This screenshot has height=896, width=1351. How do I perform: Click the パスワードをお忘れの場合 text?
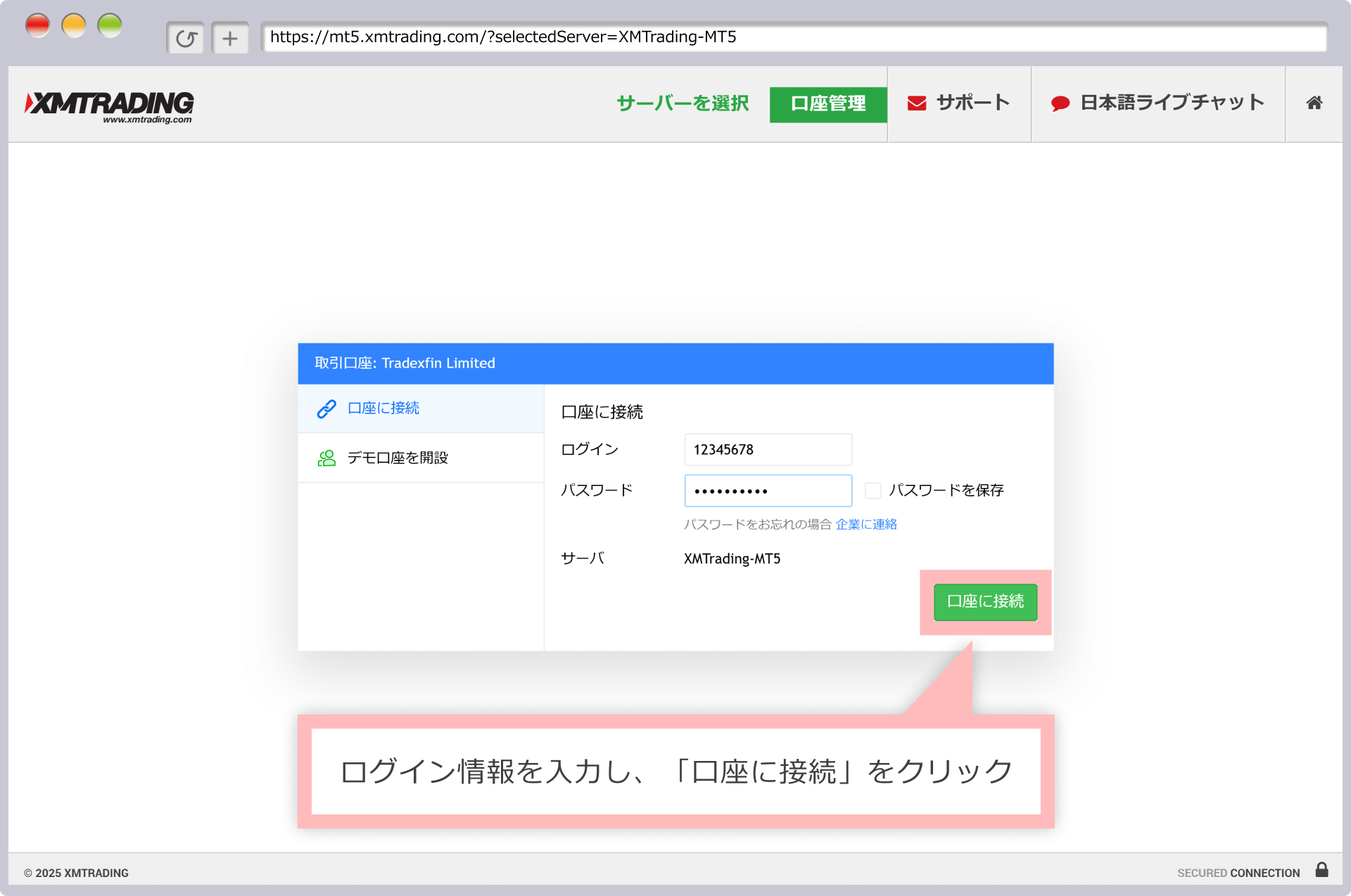point(757,524)
